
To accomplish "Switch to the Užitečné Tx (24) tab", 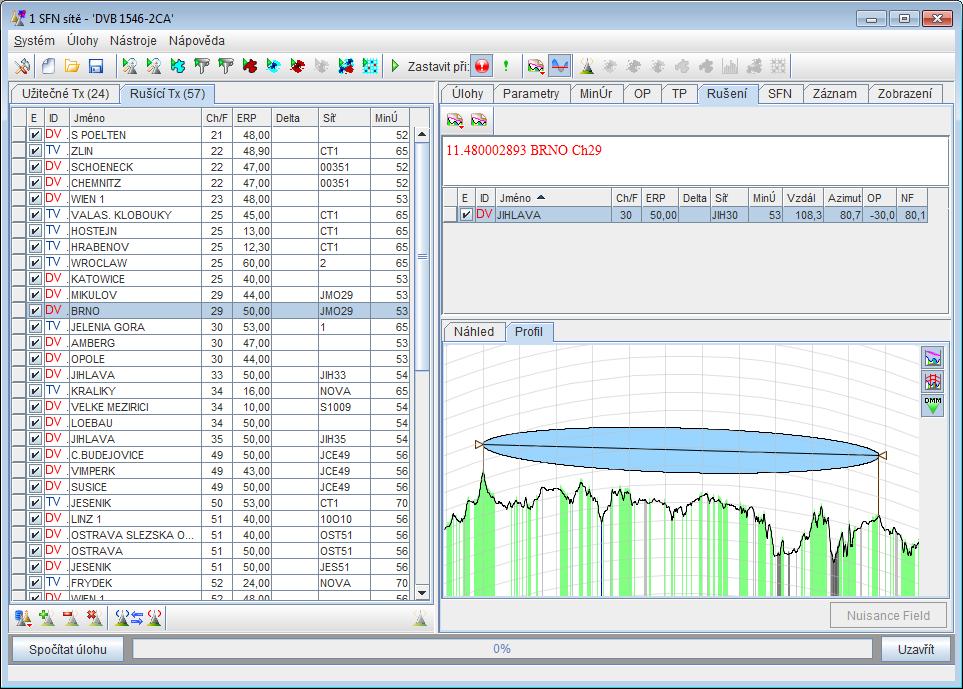I will (x=65, y=94).
